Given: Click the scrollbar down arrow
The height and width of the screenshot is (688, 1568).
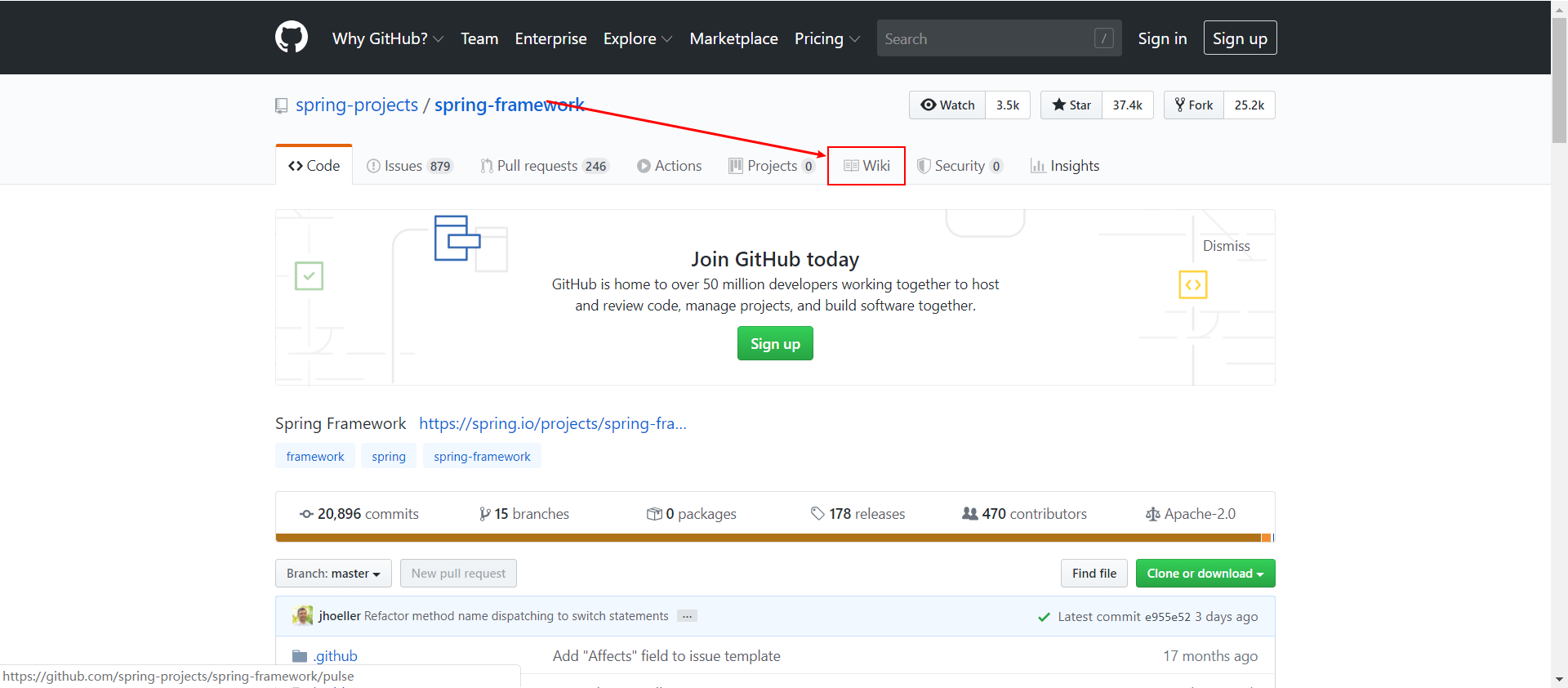Looking at the screenshot, I should coord(1559,680).
